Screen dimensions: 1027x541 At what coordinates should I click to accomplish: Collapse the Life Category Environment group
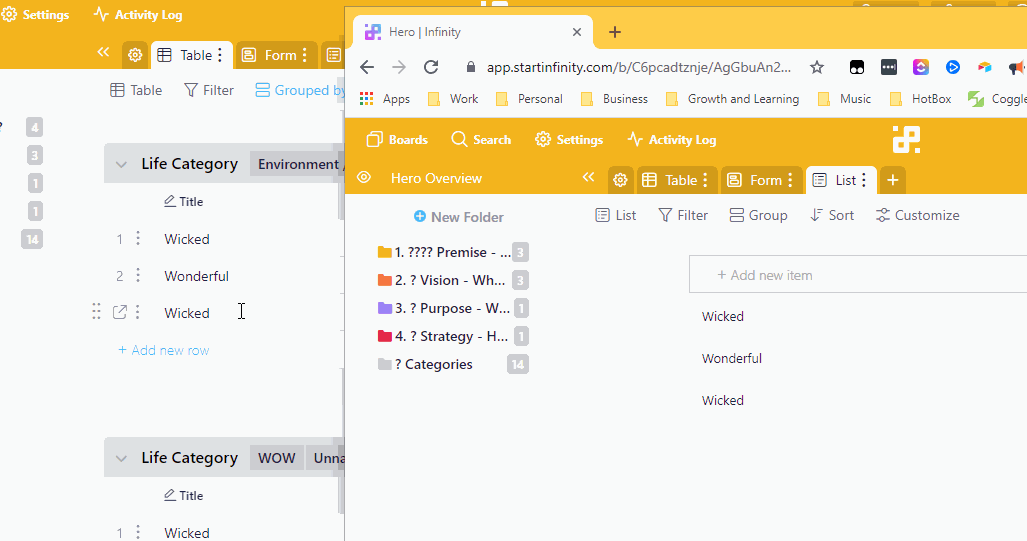121,164
